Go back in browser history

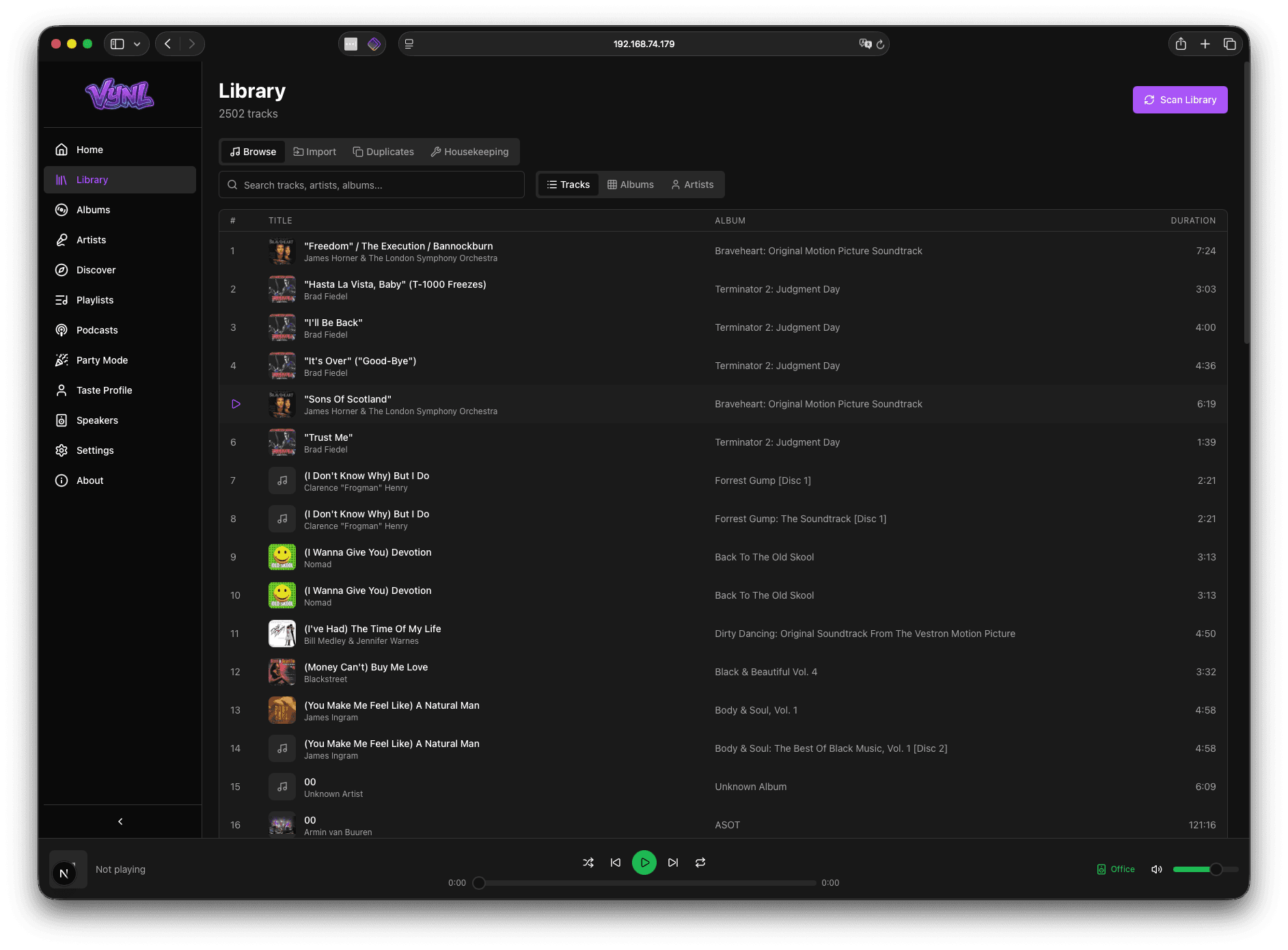tap(167, 44)
